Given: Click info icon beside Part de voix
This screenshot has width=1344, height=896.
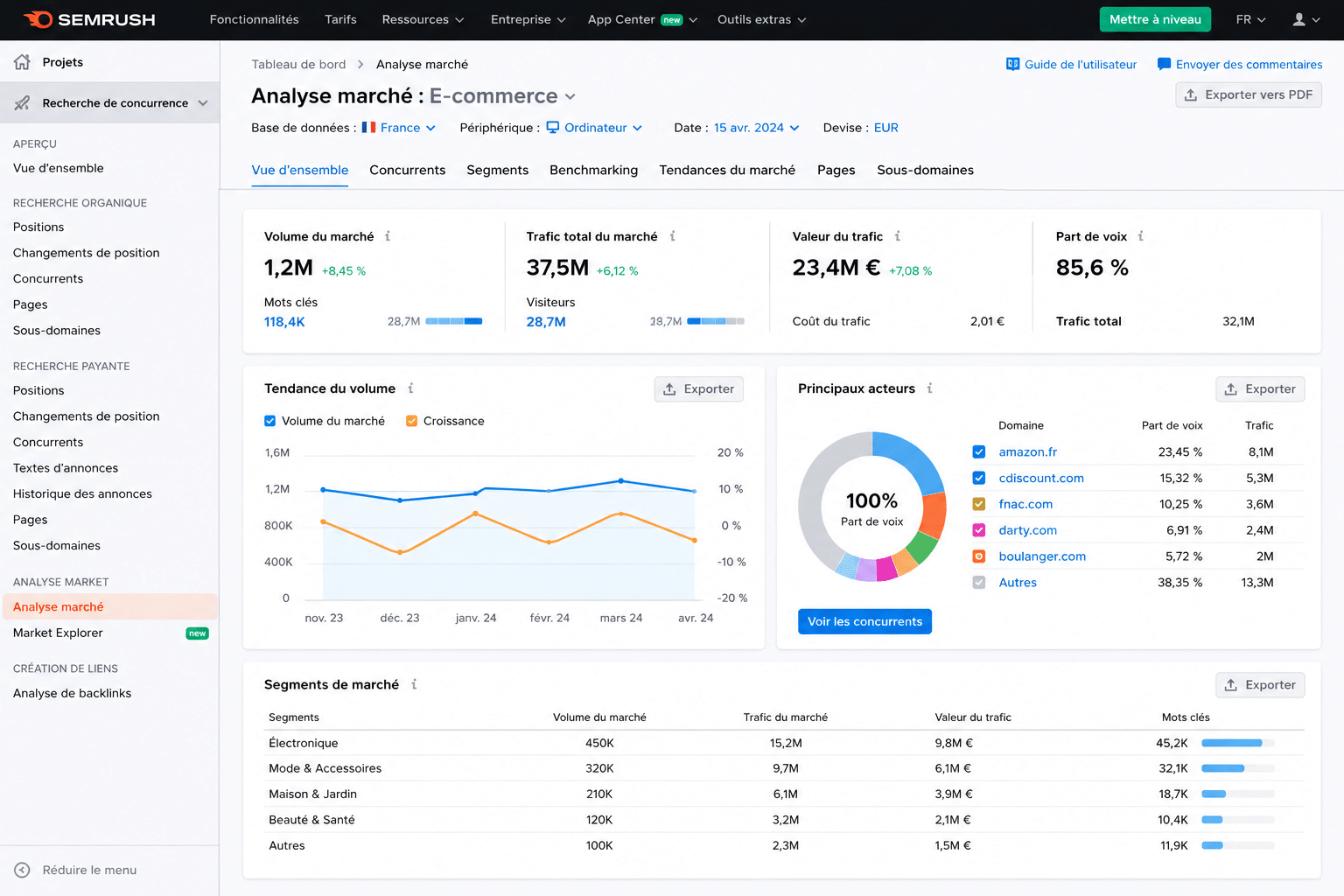Looking at the screenshot, I should point(1140,236).
